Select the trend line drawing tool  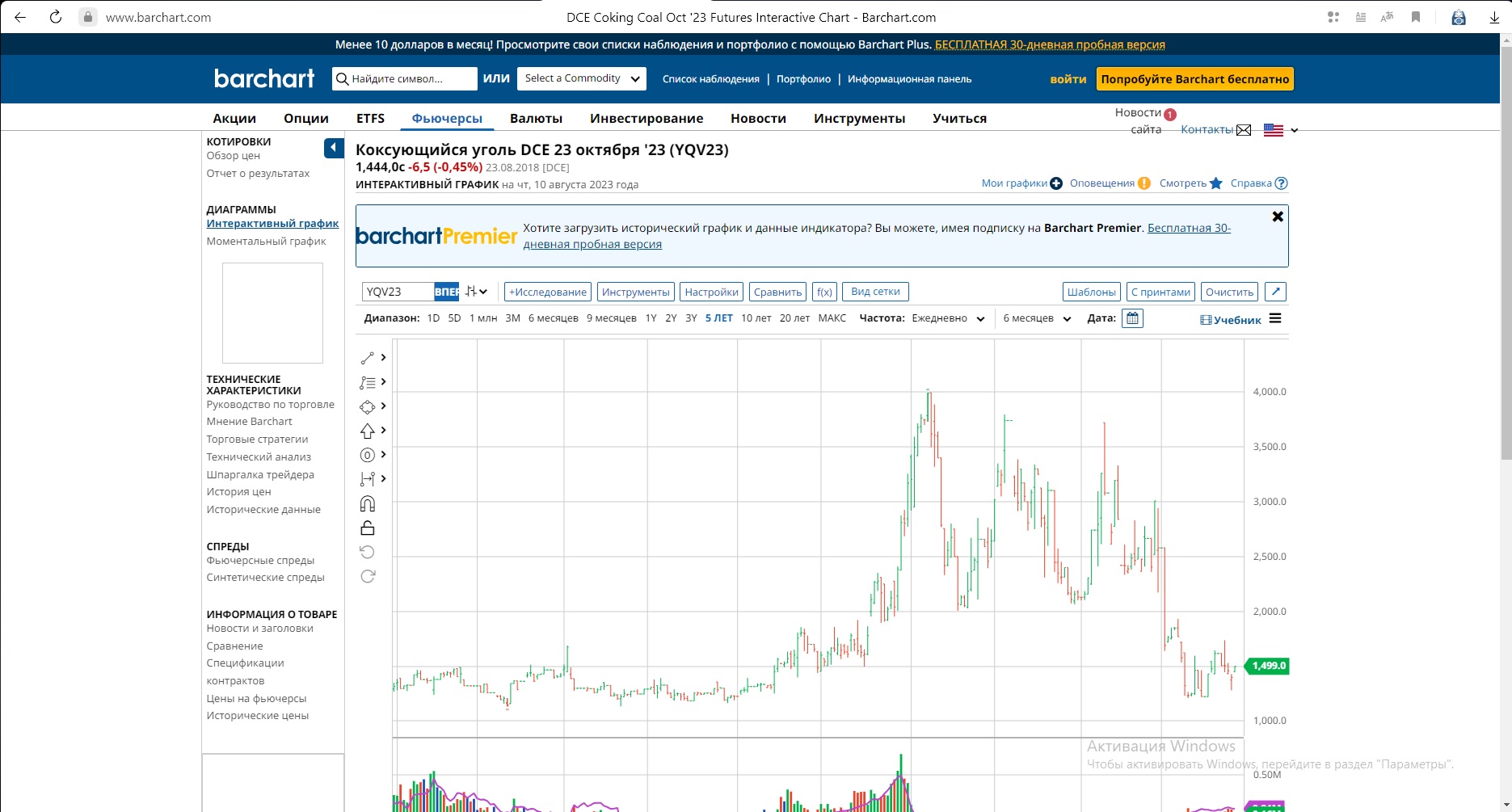tap(368, 358)
